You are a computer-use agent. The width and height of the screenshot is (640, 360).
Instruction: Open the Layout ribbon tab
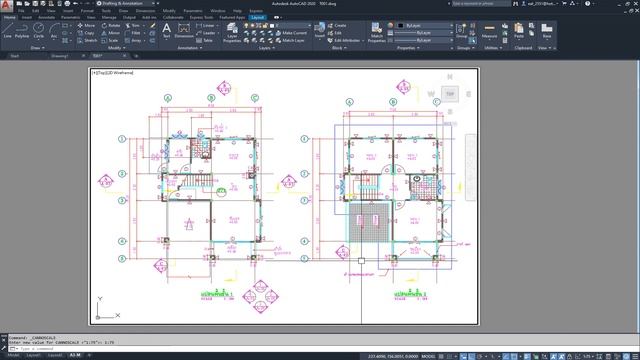(258, 18)
